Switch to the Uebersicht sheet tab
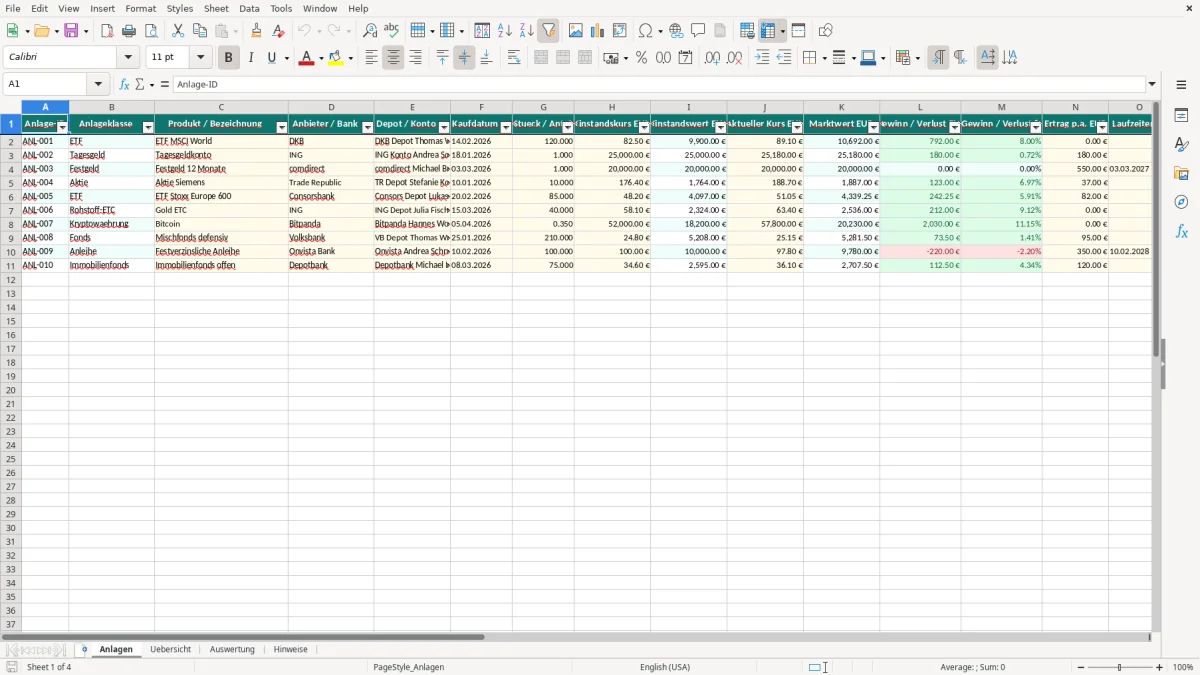Viewport: 1200px width, 675px height. pos(170,649)
